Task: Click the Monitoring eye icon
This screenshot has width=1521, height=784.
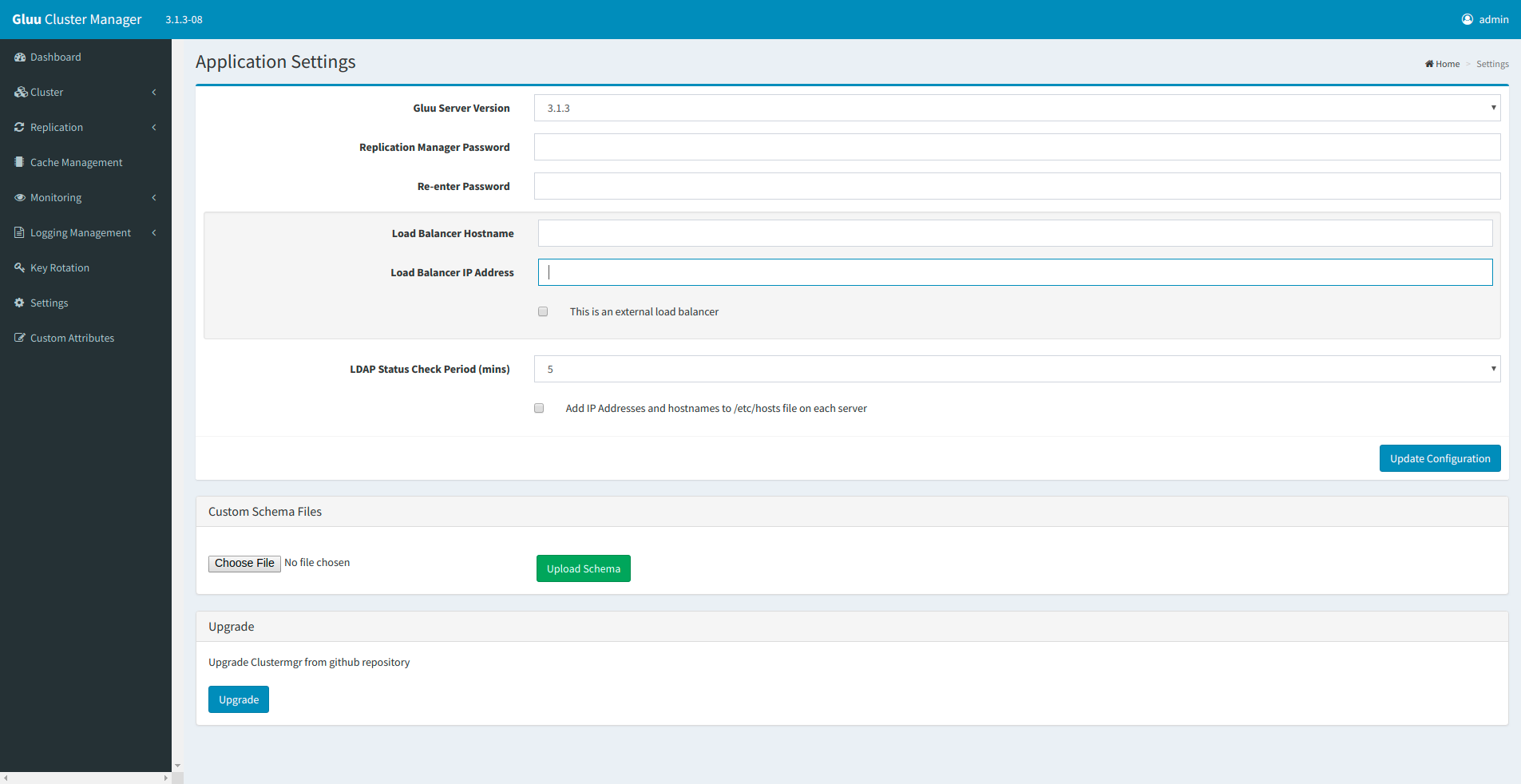Action: coord(20,198)
